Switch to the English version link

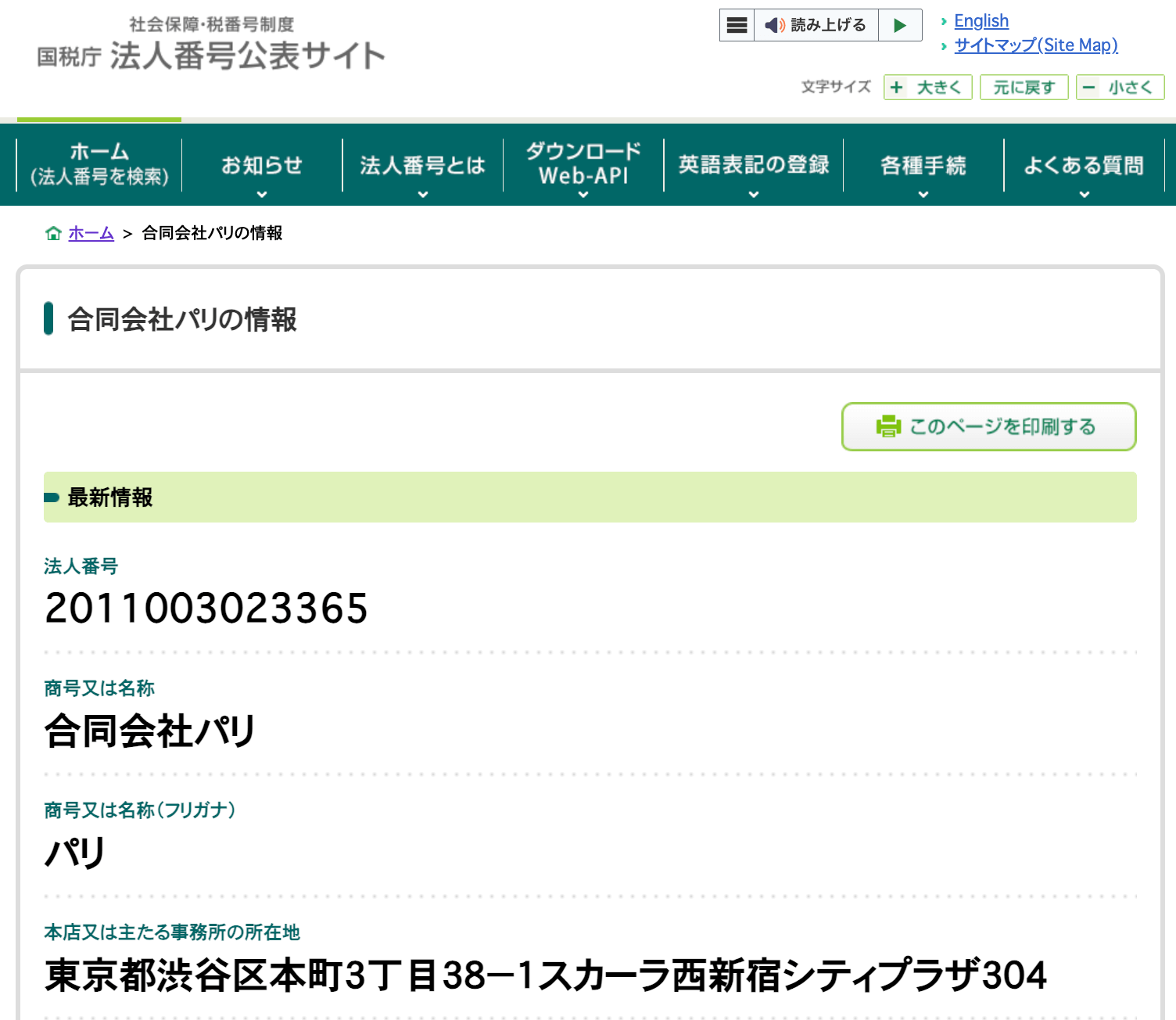coord(981,21)
